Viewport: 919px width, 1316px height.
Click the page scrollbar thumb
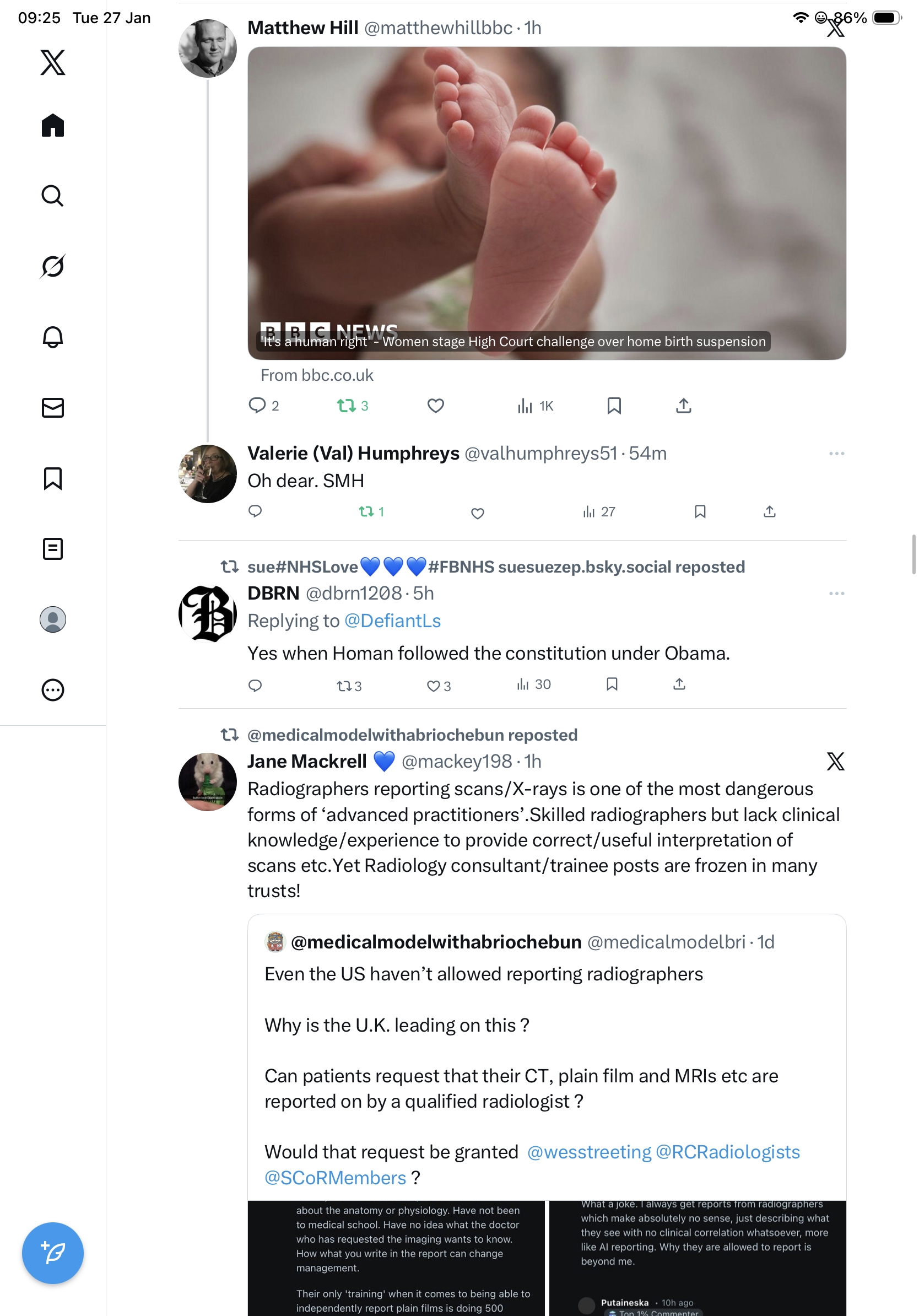(914, 554)
